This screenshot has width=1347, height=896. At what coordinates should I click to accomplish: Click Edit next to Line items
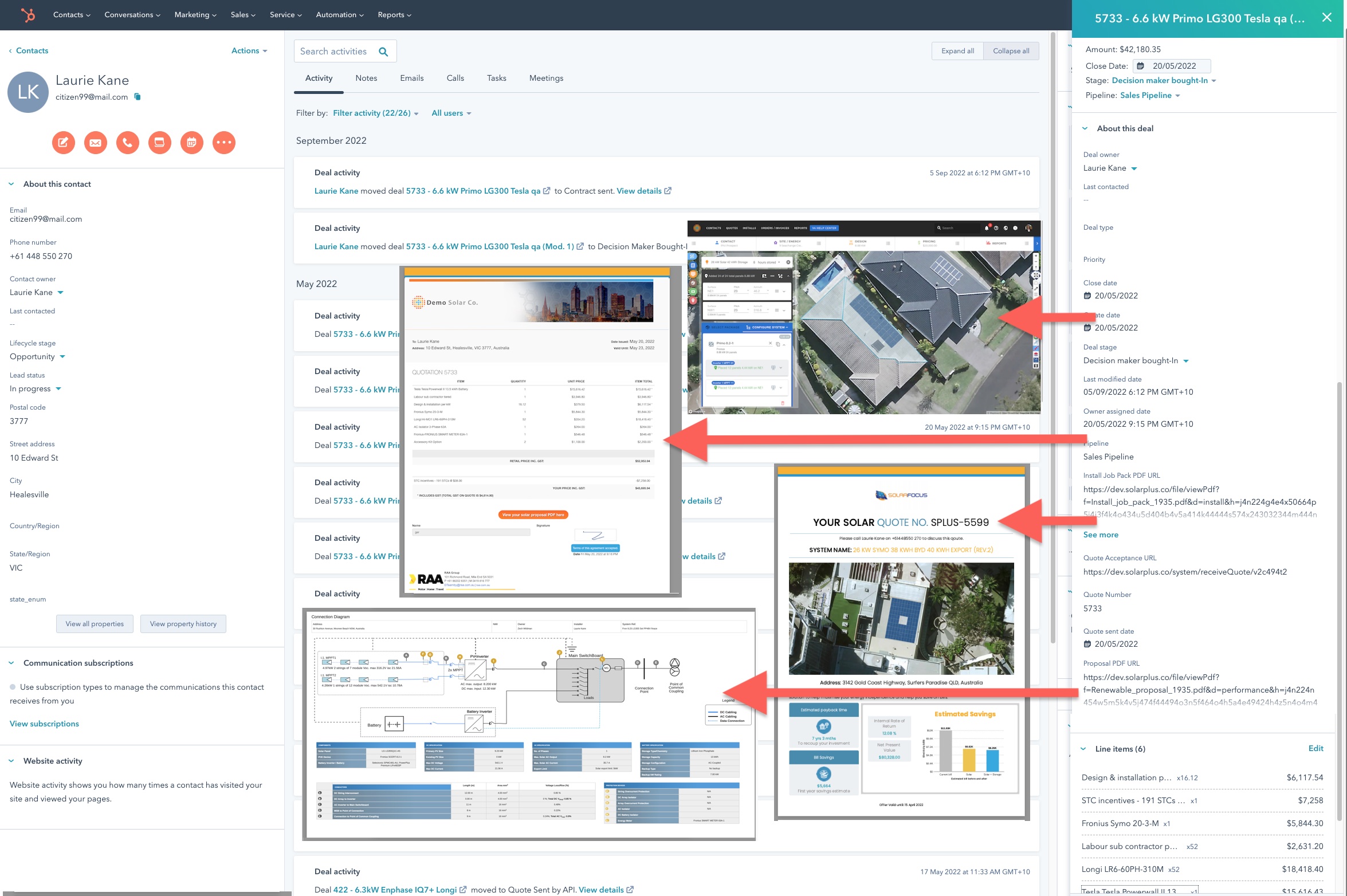click(1315, 748)
